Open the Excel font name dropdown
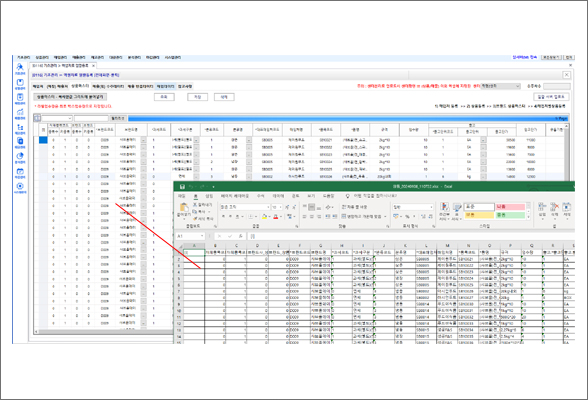Screen dimensions: 588x400 pos(268,207)
